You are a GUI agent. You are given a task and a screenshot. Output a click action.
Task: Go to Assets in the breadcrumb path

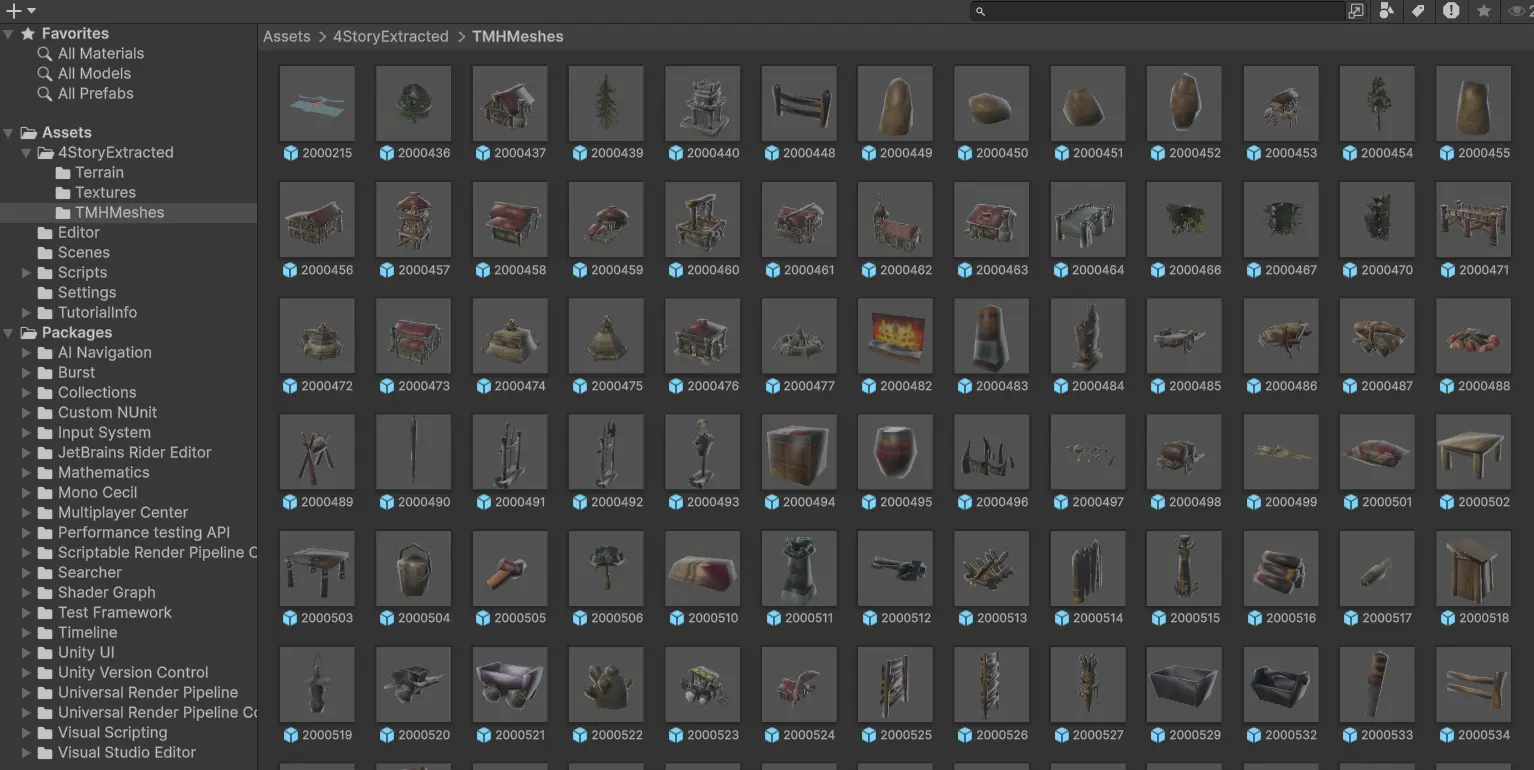287,36
